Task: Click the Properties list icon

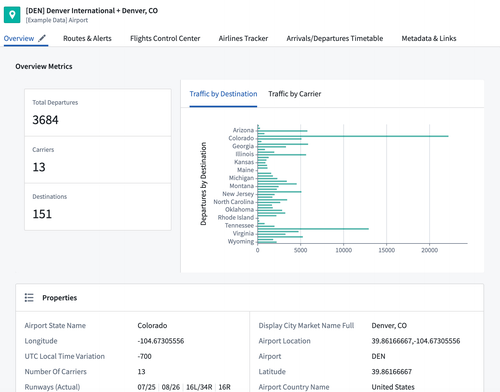Action: (x=29, y=298)
